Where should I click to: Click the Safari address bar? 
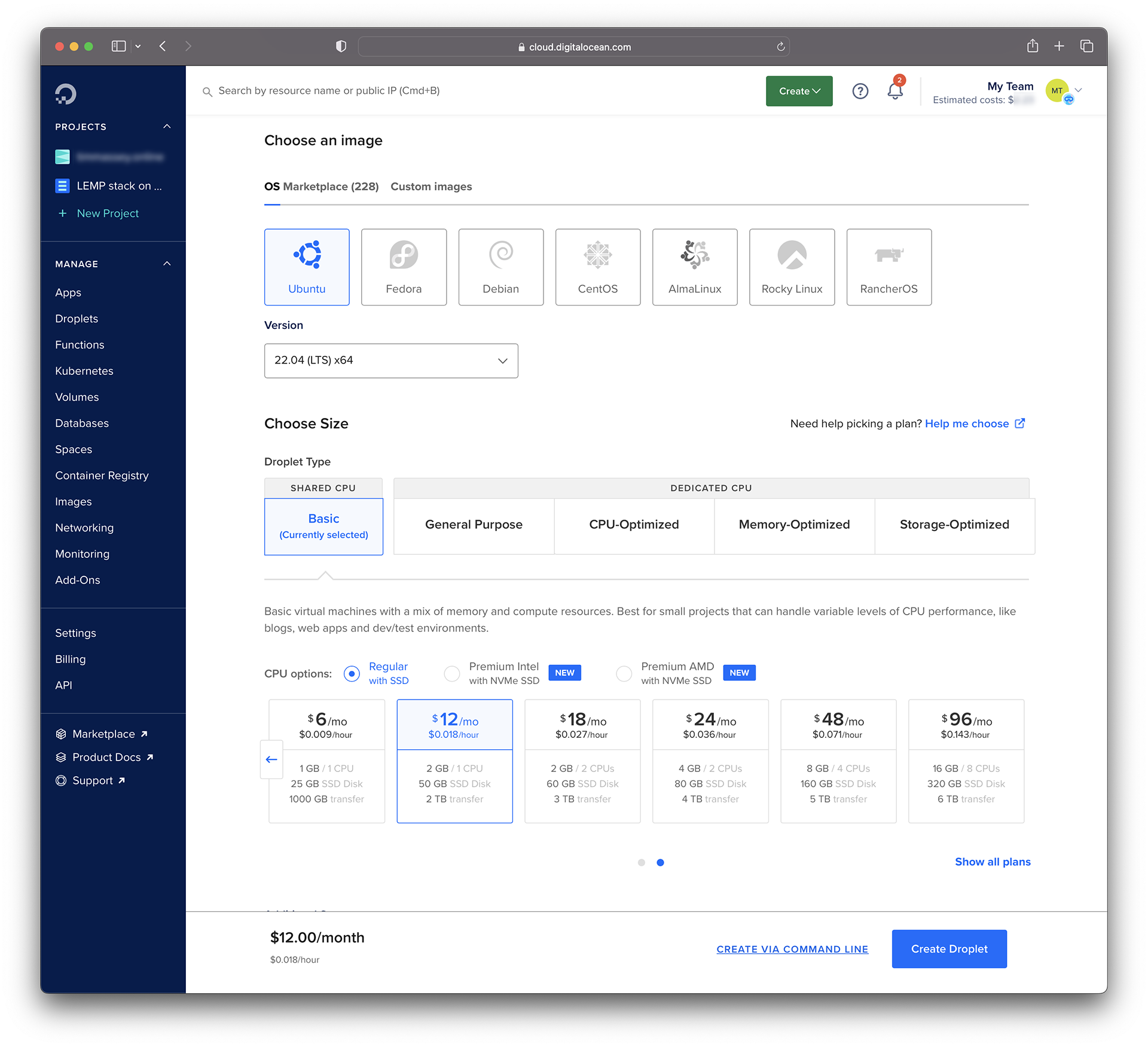[574, 47]
